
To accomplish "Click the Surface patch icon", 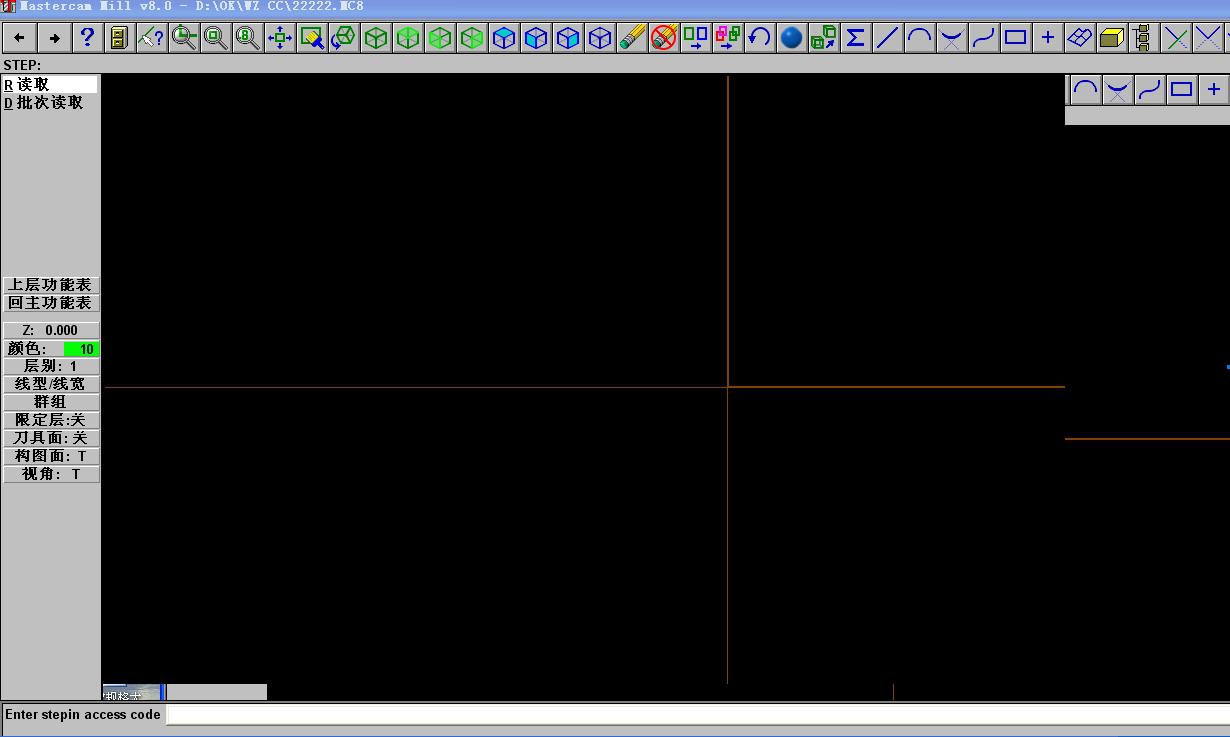I will [1080, 38].
